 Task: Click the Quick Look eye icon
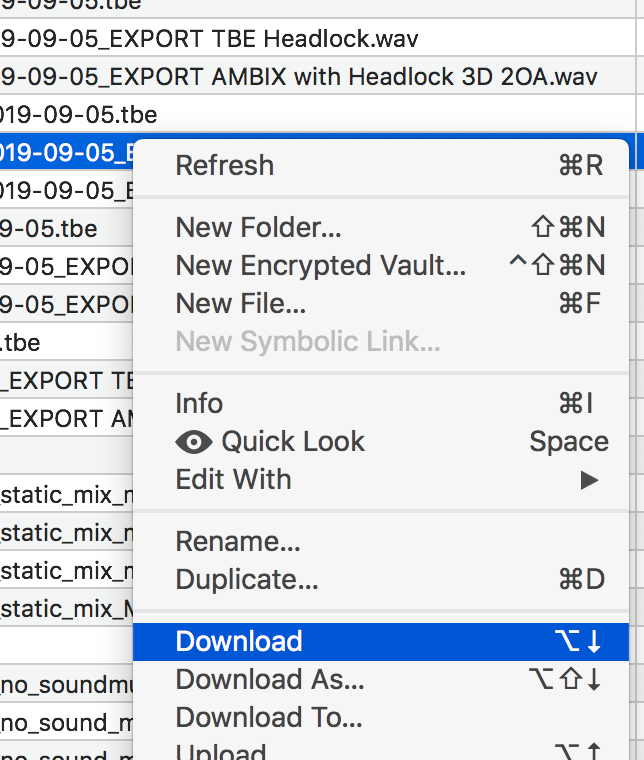pos(193,442)
